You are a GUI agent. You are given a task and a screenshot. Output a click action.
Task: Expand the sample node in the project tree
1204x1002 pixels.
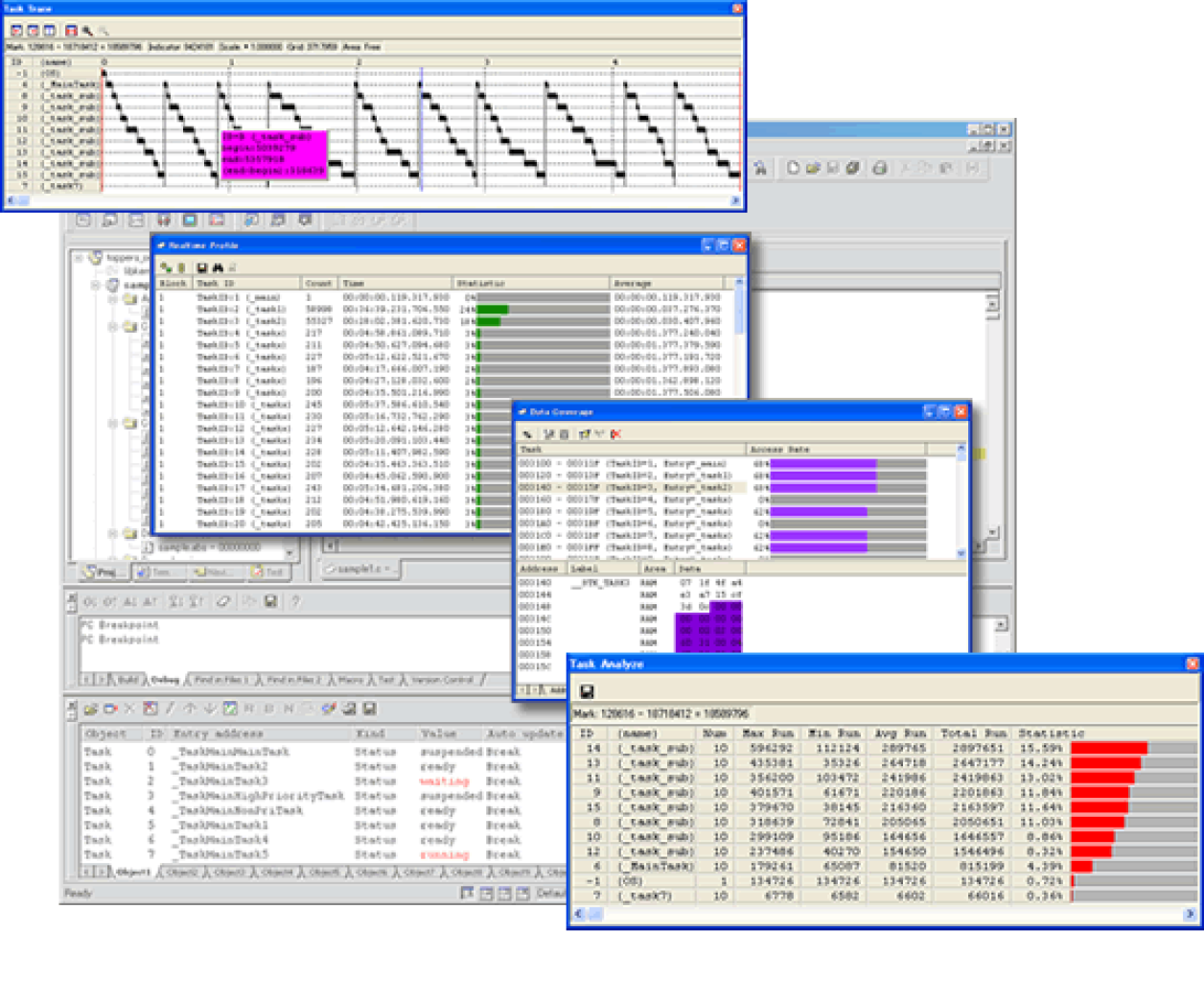click(x=93, y=285)
